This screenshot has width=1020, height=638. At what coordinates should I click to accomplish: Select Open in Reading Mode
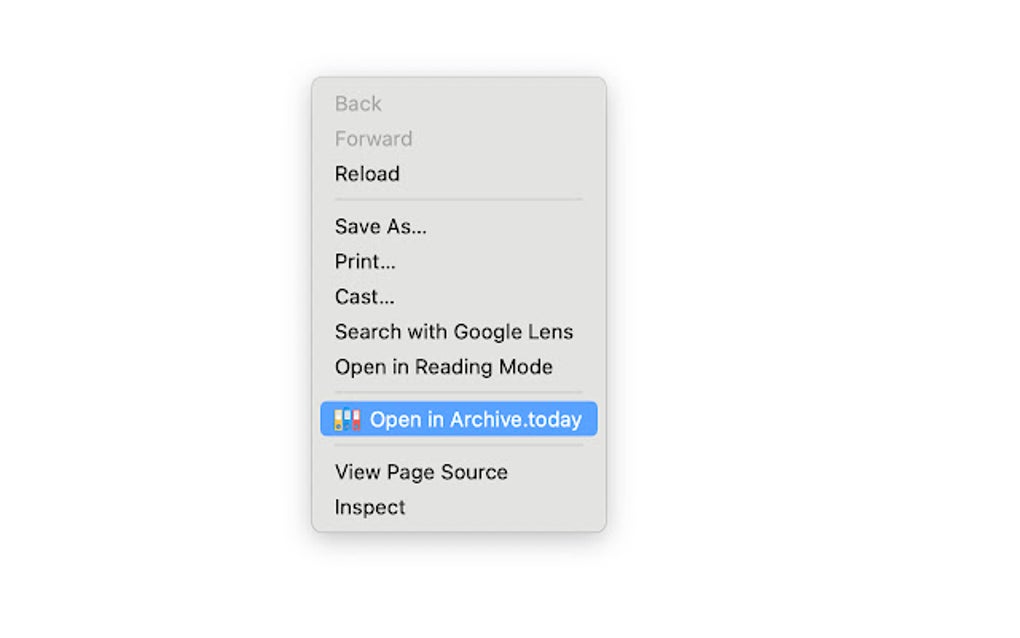coord(443,367)
